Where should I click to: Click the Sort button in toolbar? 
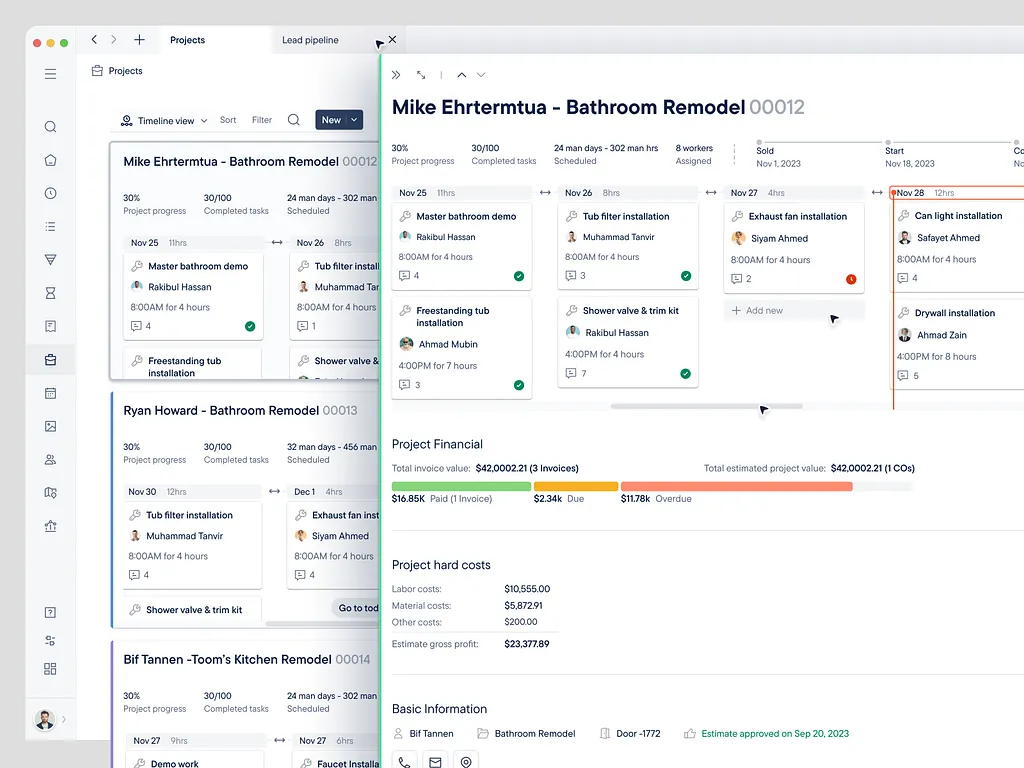click(228, 120)
